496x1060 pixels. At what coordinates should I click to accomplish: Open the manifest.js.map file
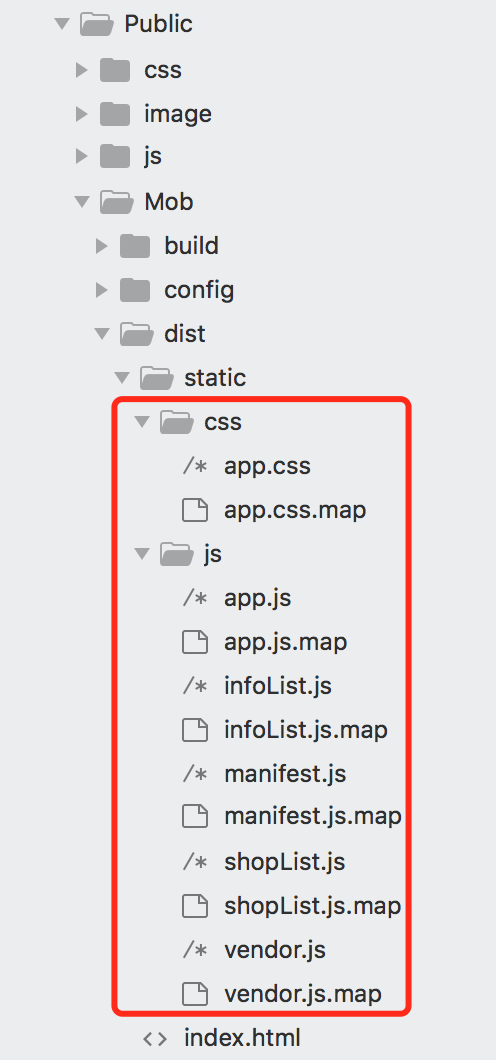coord(313,818)
